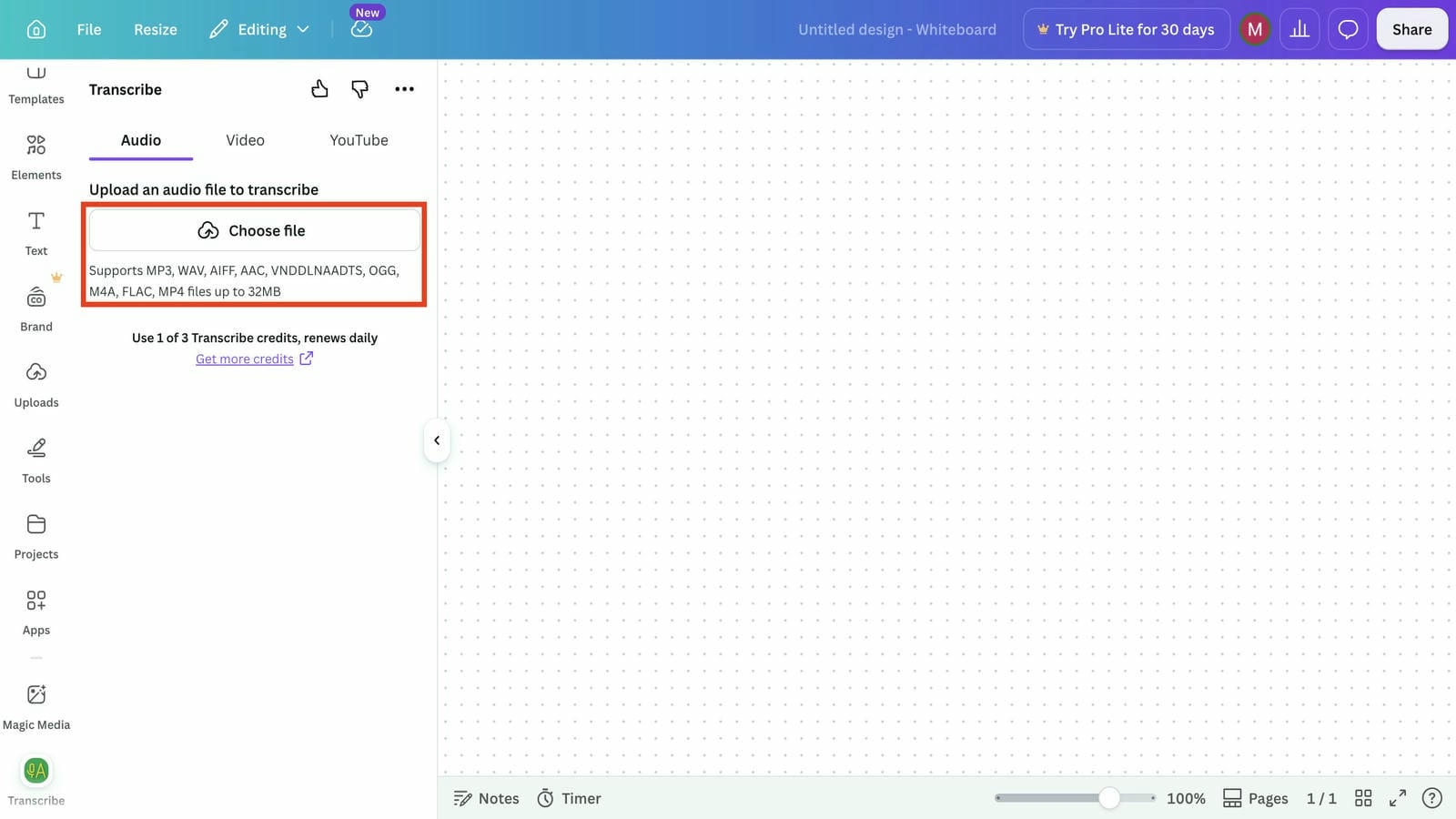This screenshot has height=819, width=1456.
Task: Click the supported formats text
Action: pos(244,280)
